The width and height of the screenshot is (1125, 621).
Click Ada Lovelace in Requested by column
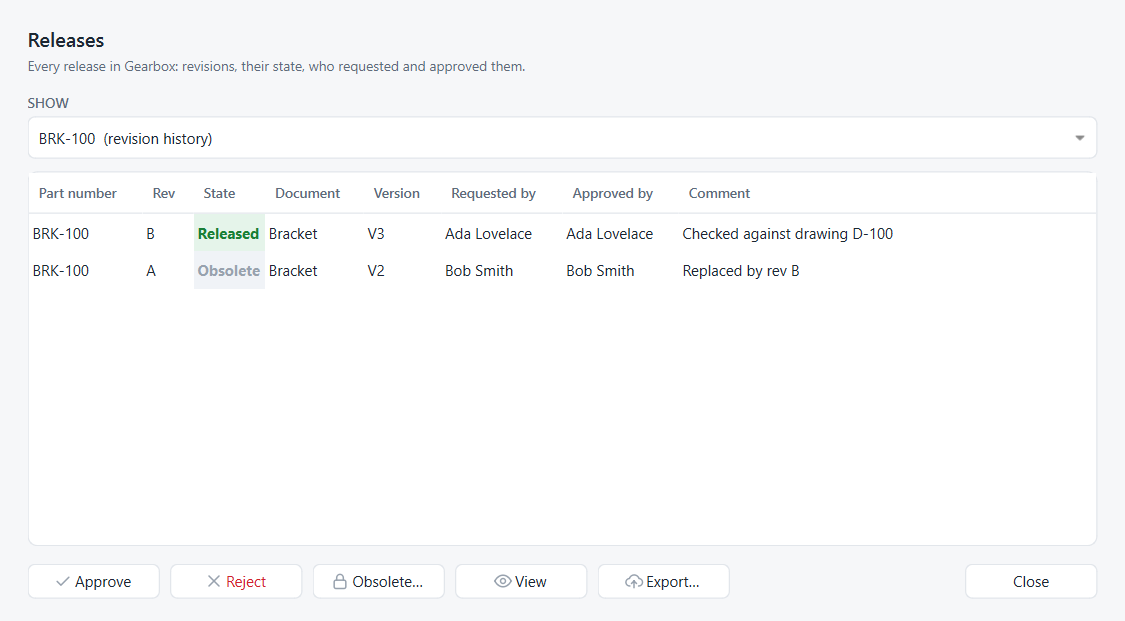click(489, 234)
